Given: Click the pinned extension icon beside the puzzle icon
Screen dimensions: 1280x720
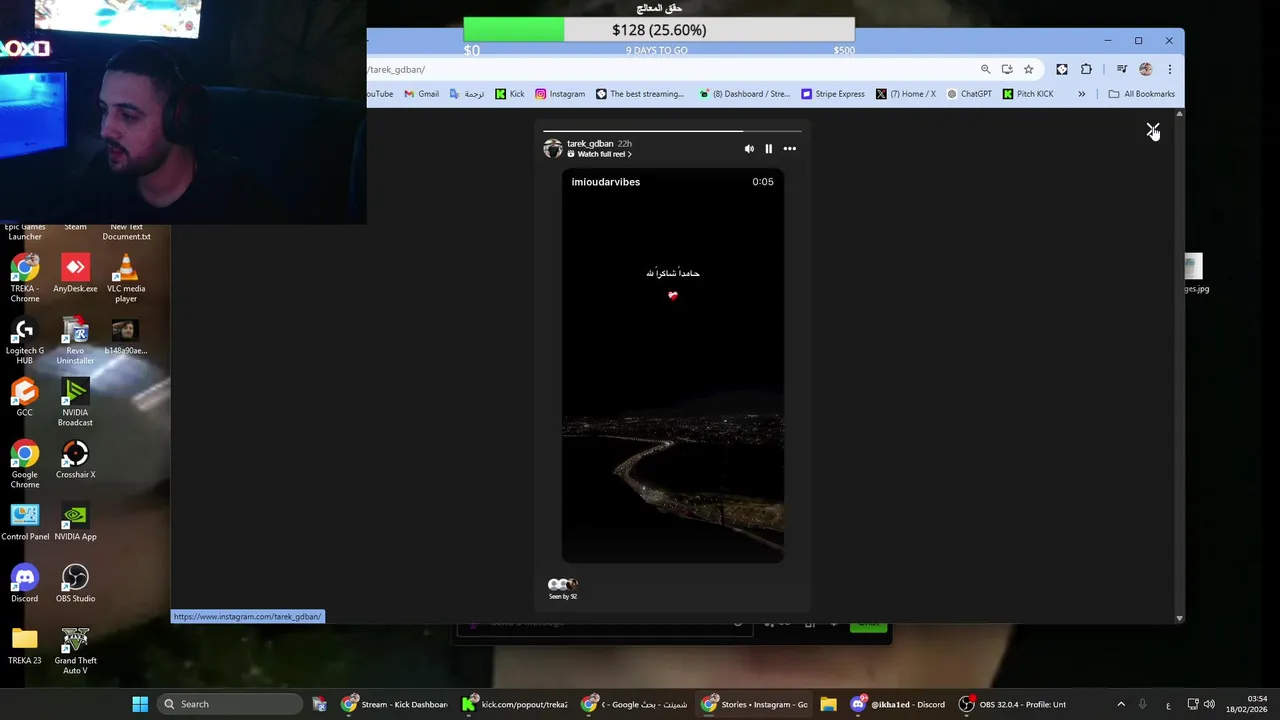Looking at the screenshot, I should (x=1062, y=69).
